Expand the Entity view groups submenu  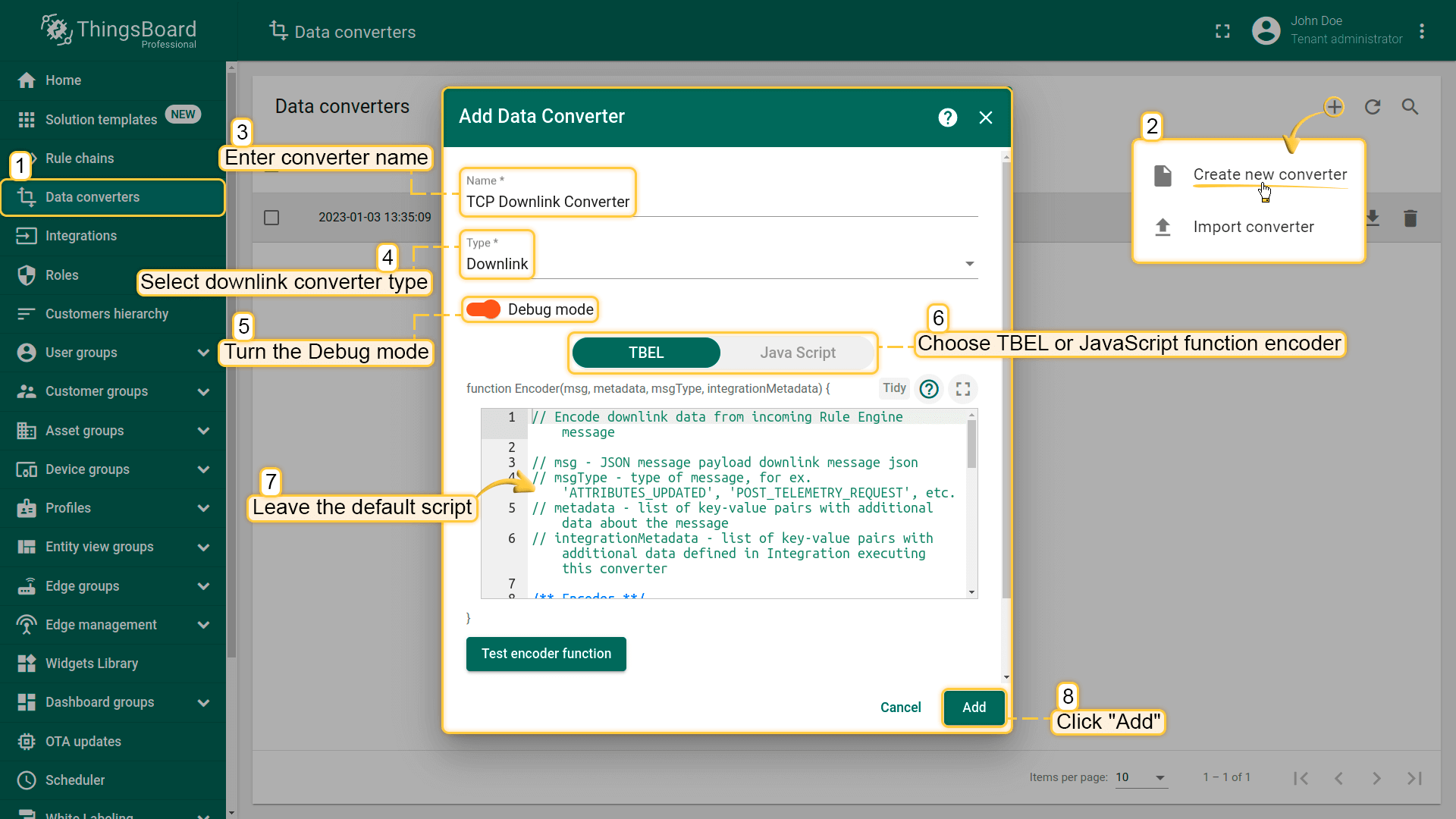click(203, 547)
